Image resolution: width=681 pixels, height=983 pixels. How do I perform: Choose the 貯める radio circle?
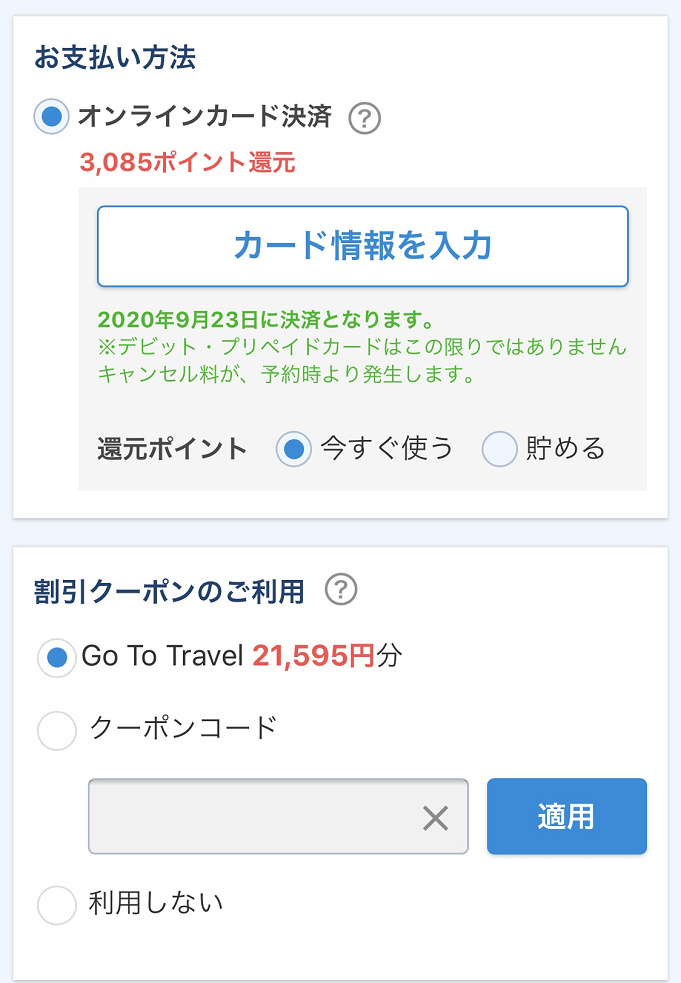(499, 449)
